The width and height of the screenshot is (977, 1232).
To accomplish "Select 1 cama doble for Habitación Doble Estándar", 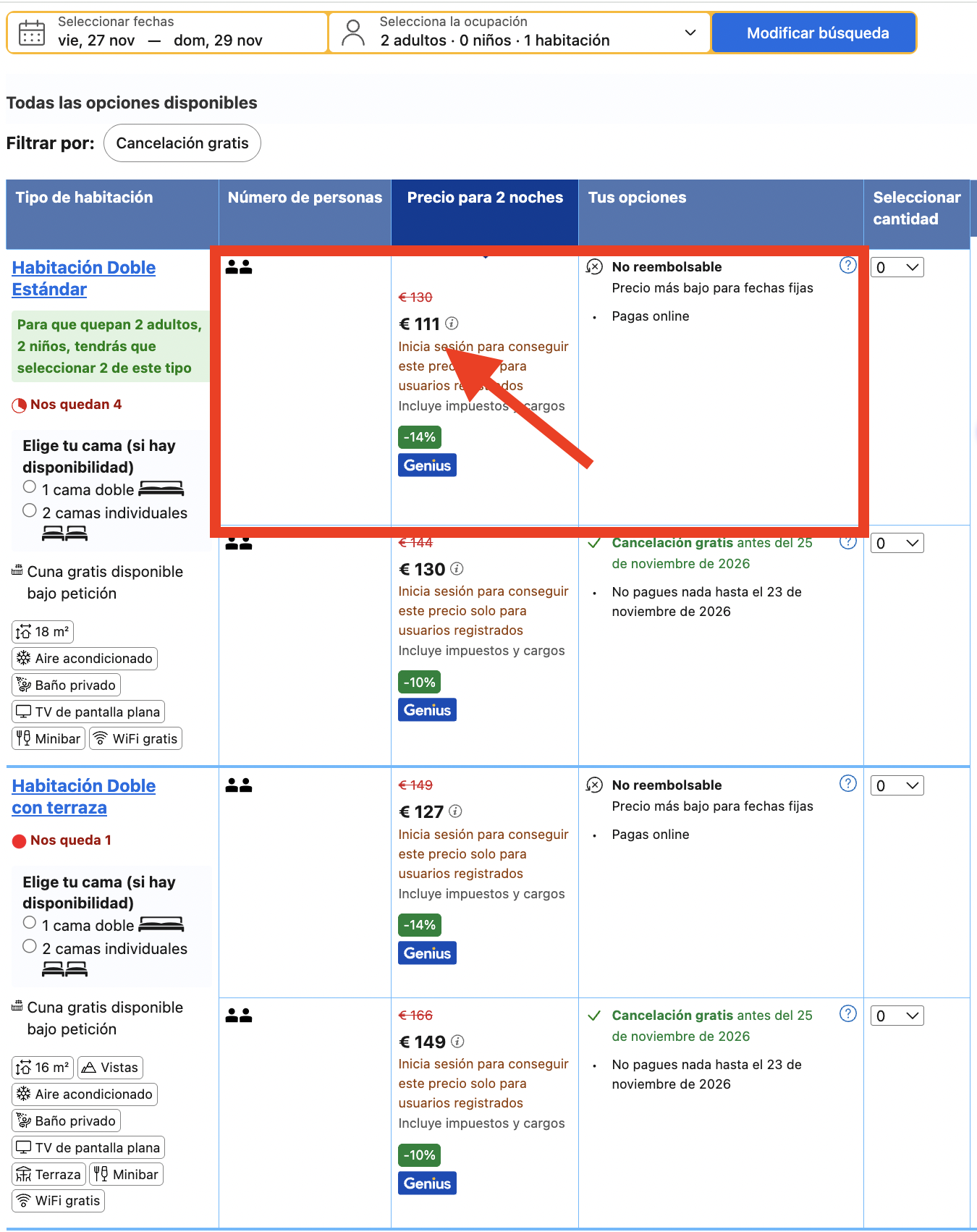I will [30, 487].
